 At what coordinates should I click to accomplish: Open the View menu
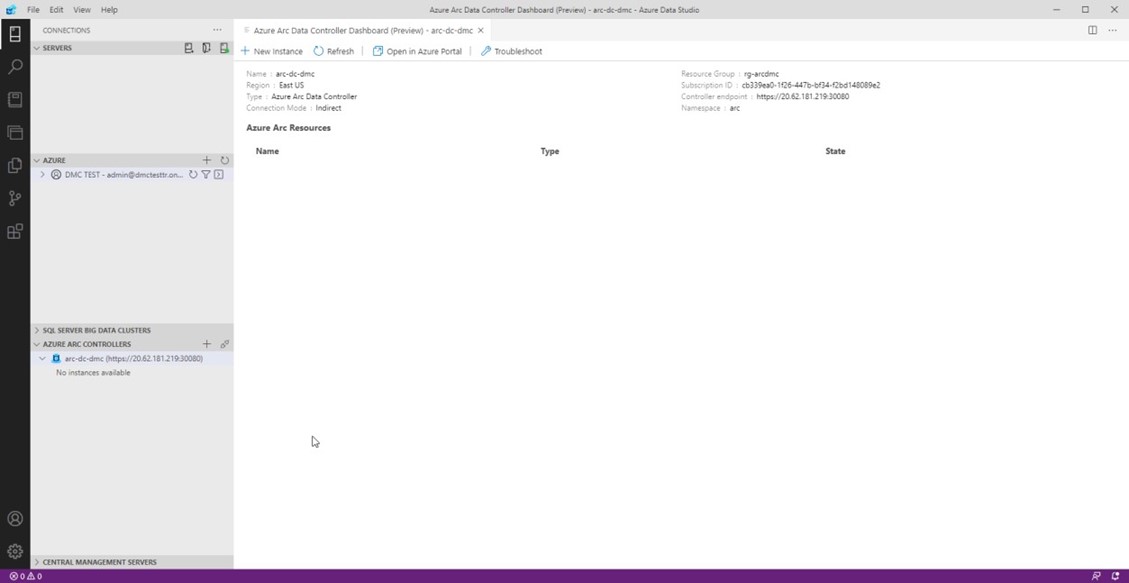click(82, 10)
